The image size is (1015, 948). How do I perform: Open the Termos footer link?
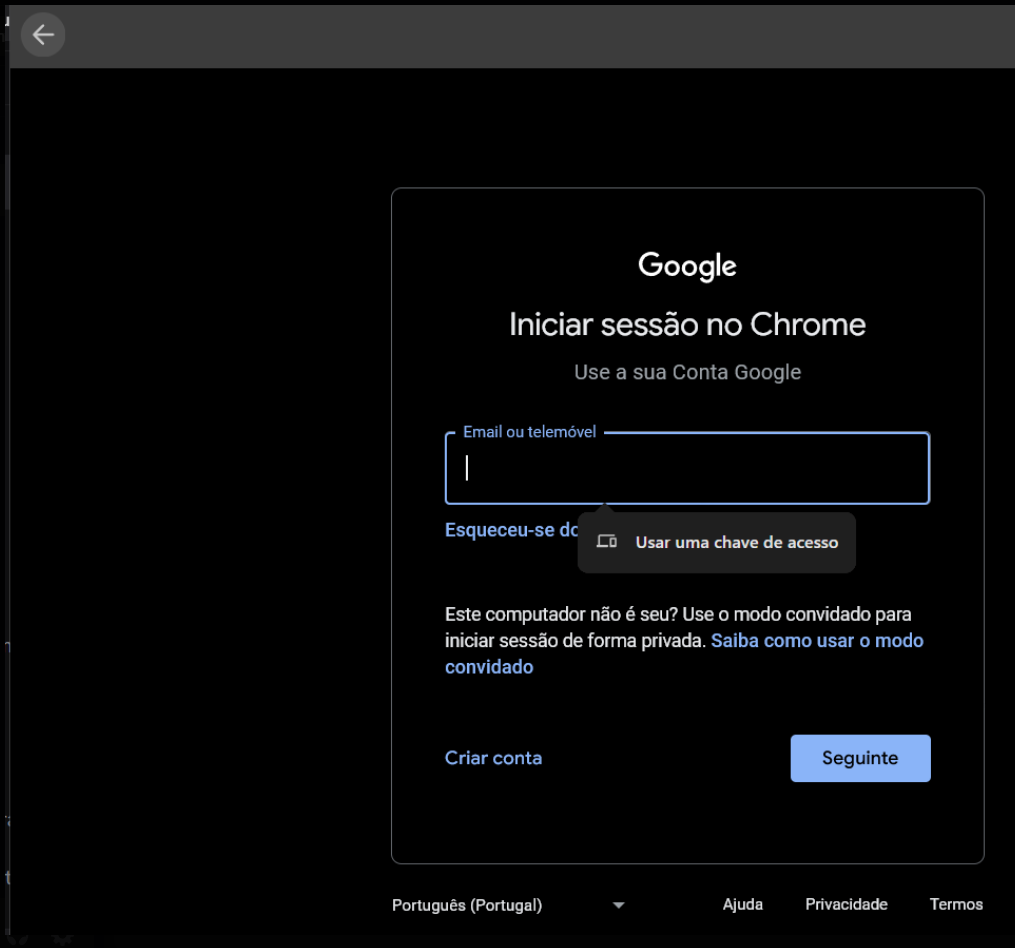click(x=956, y=904)
